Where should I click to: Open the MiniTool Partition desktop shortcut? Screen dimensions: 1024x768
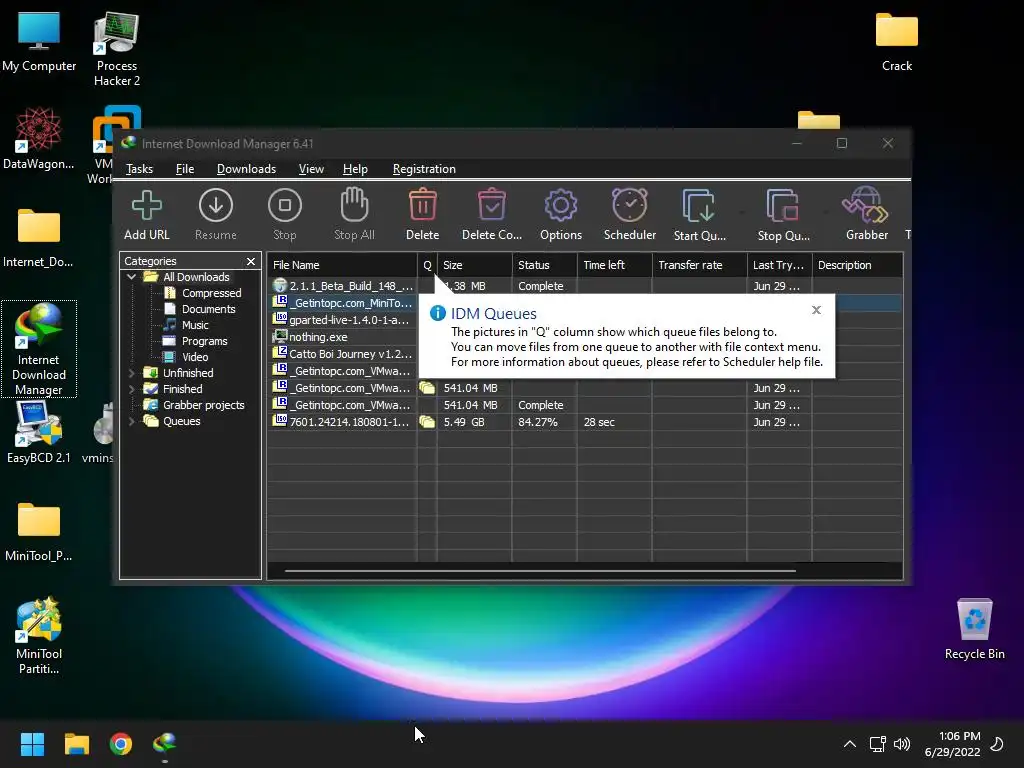click(39, 635)
